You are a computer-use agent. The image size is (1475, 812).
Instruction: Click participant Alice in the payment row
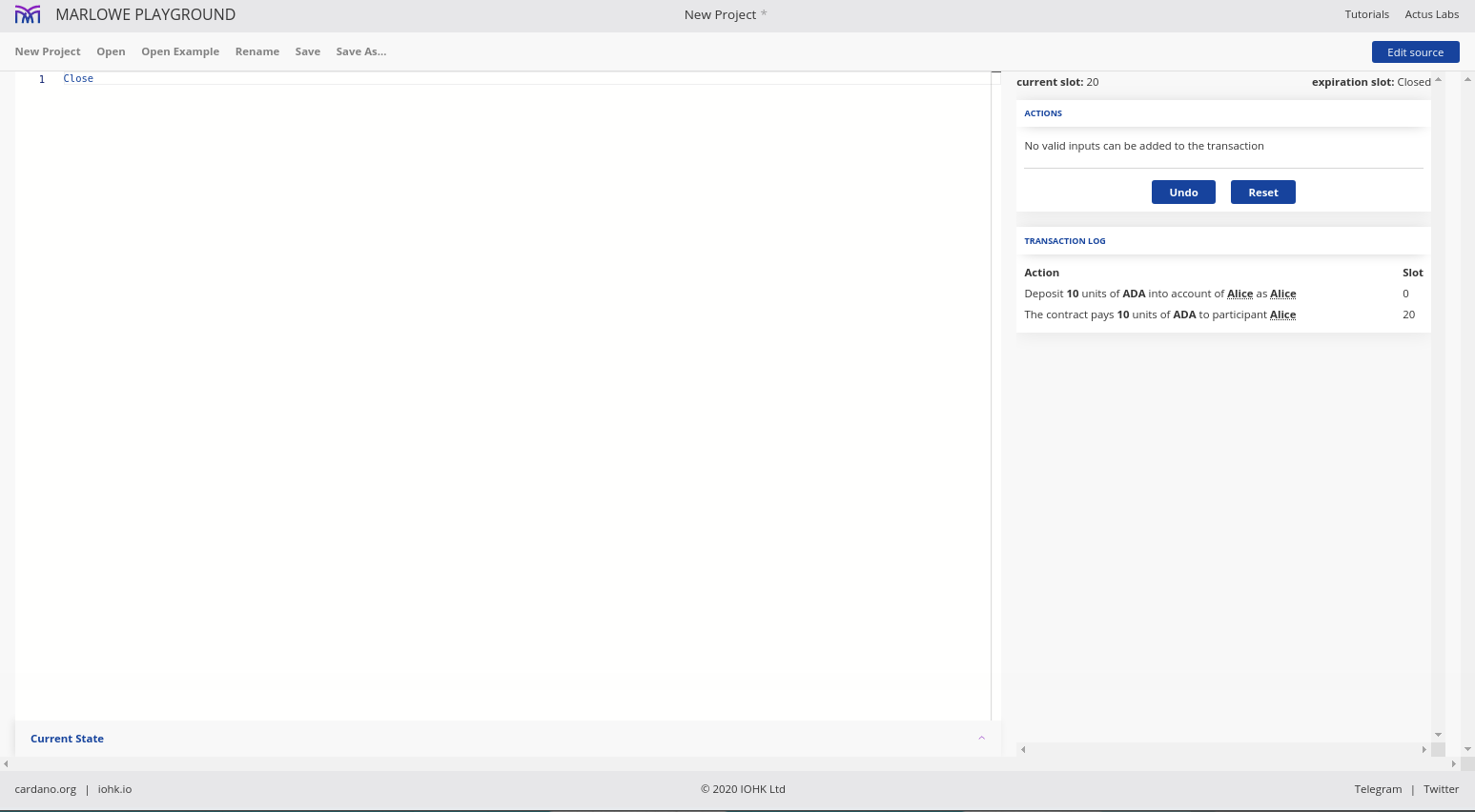1282,315
